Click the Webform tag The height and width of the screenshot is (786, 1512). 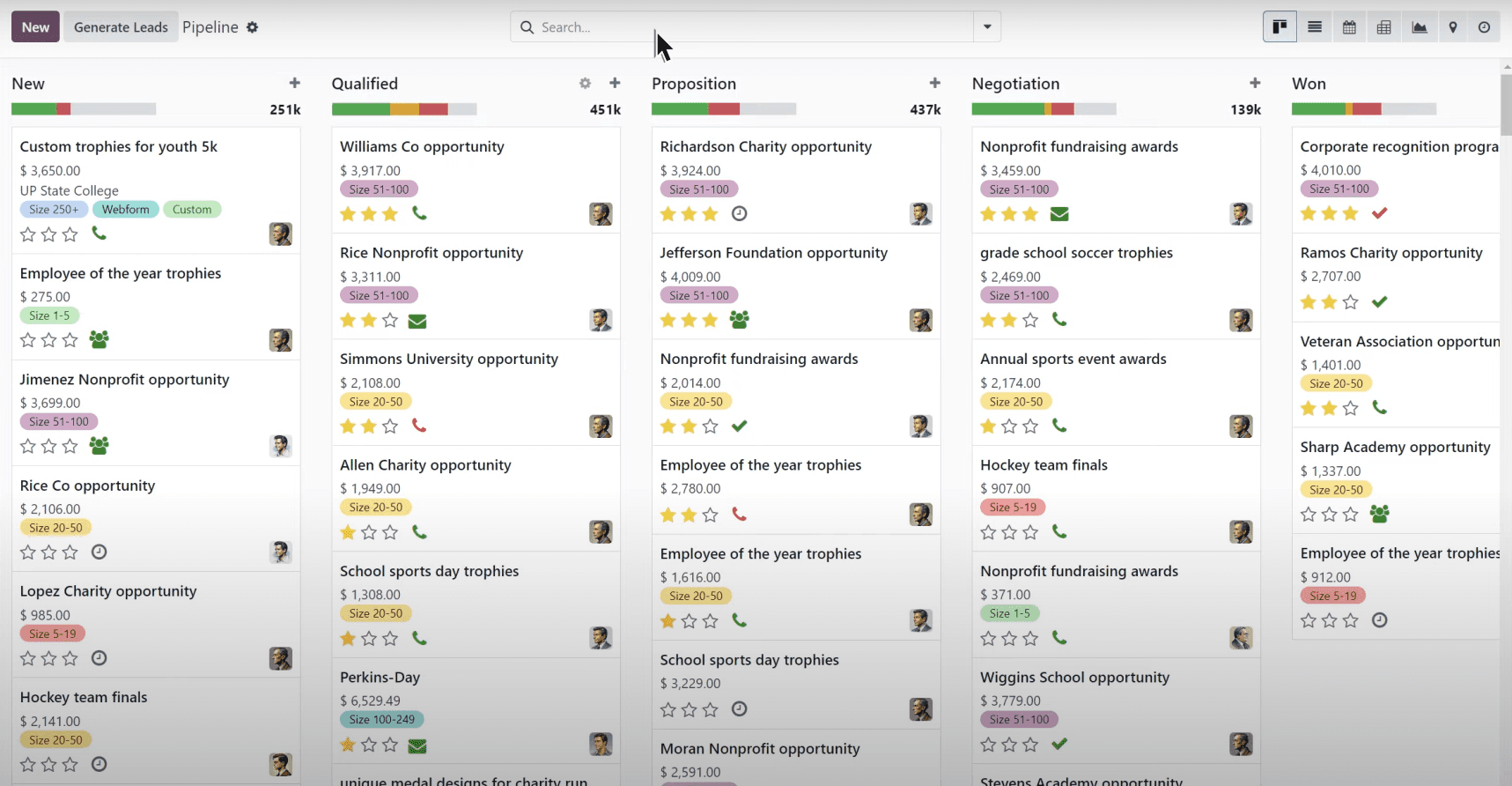point(126,210)
